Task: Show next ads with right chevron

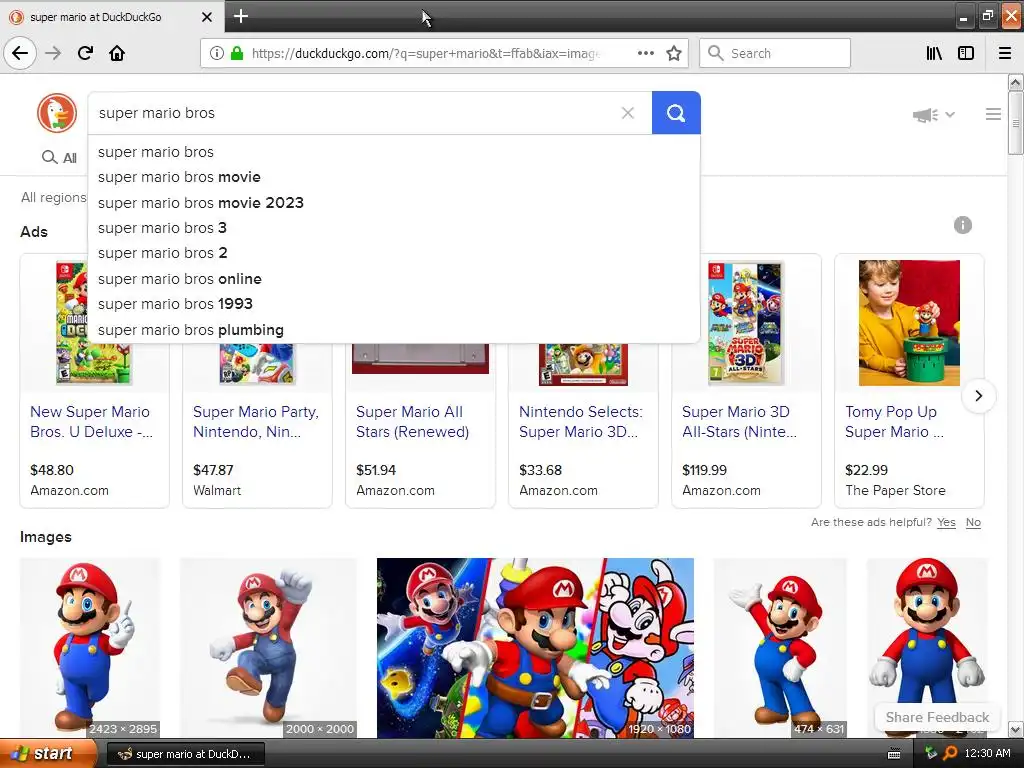Action: point(978,396)
